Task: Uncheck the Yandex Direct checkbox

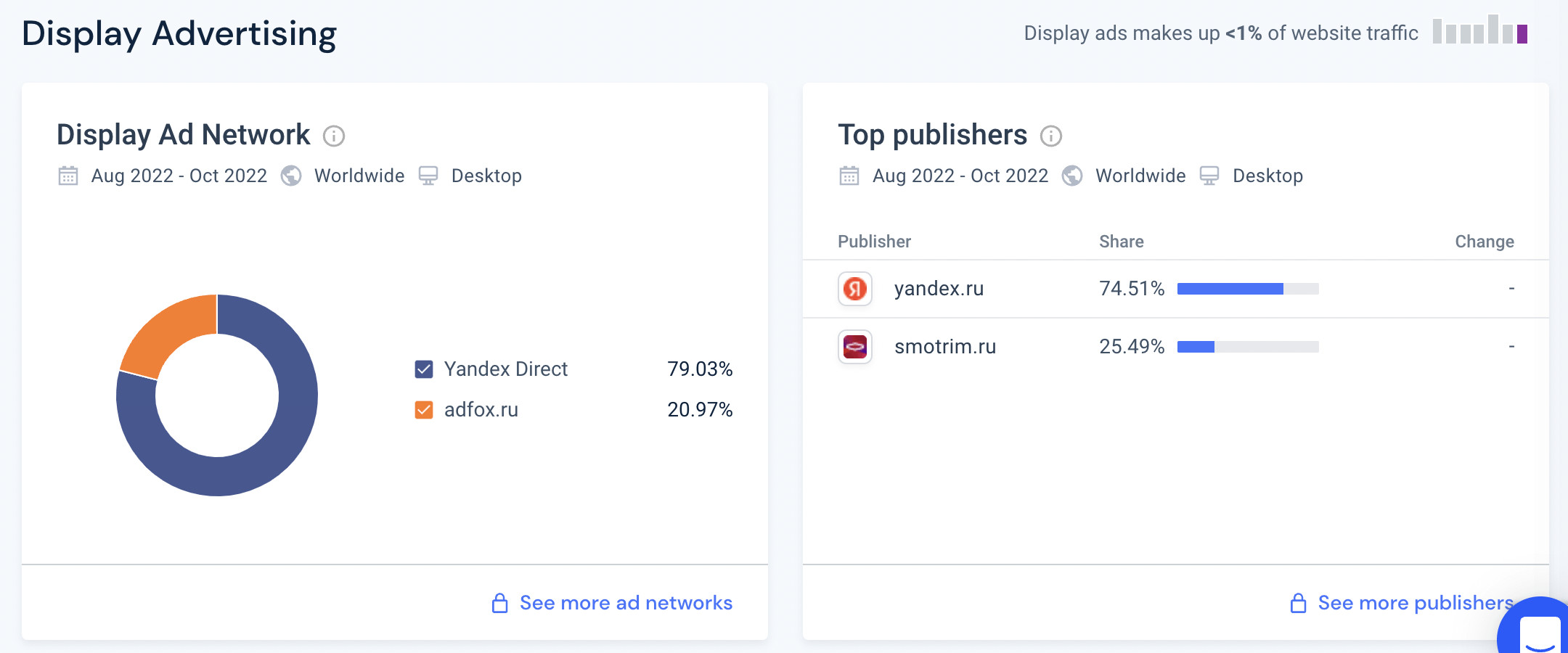Action: pos(424,369)
